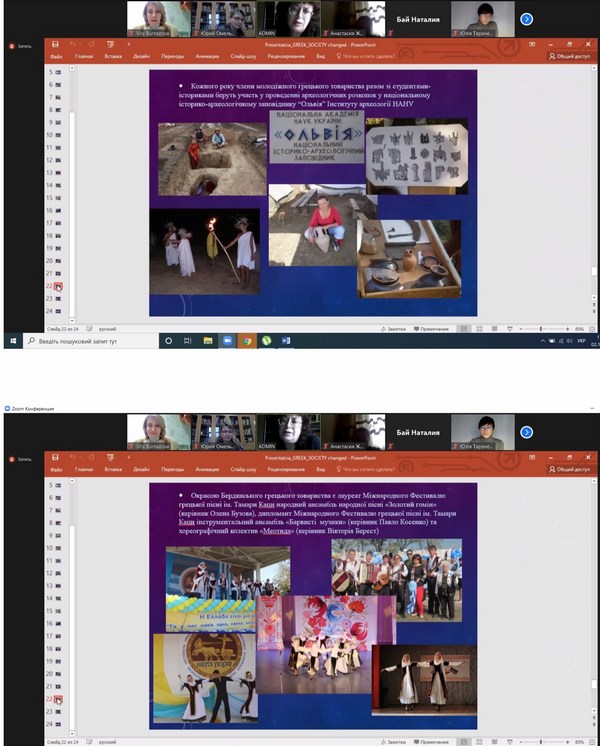Select Vira Burnazova's video tile, upper screenshot
Image resolution: width=600 pixels, height=746 pixels.
(x=158, y=19)
